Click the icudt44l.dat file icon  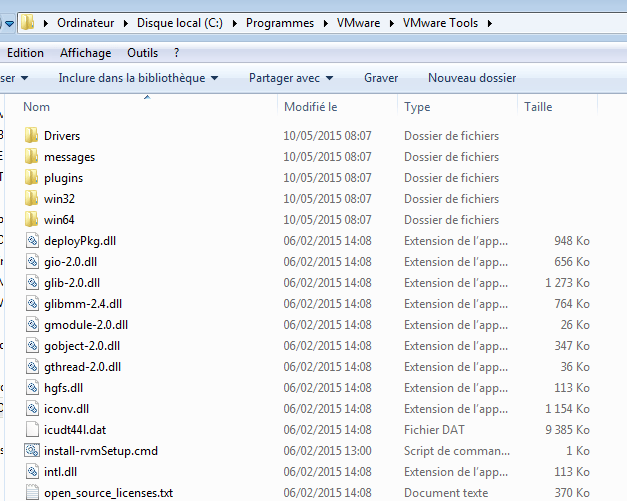point(31,429)
